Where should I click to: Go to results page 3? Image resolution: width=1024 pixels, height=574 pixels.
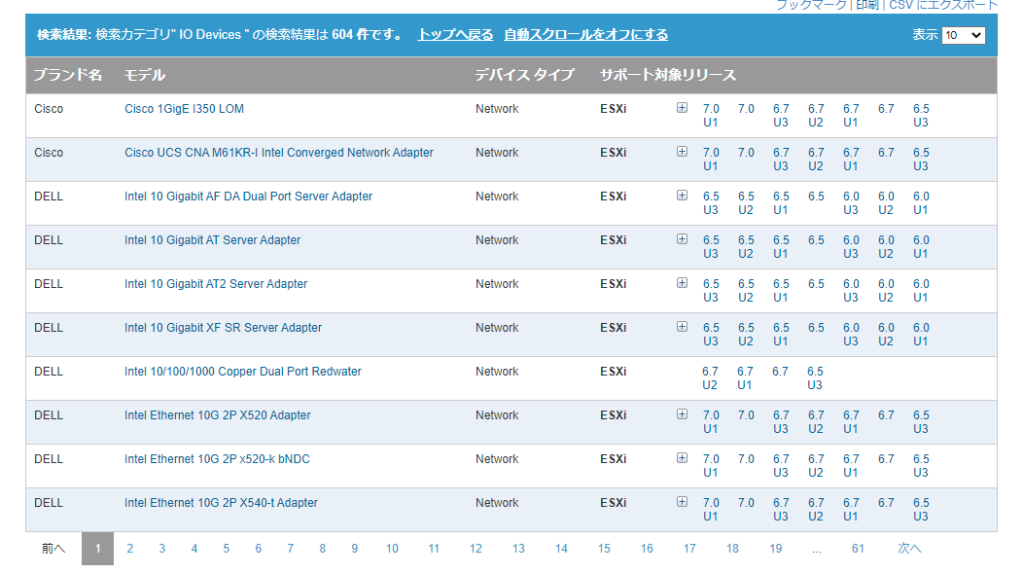pos(162,549)
